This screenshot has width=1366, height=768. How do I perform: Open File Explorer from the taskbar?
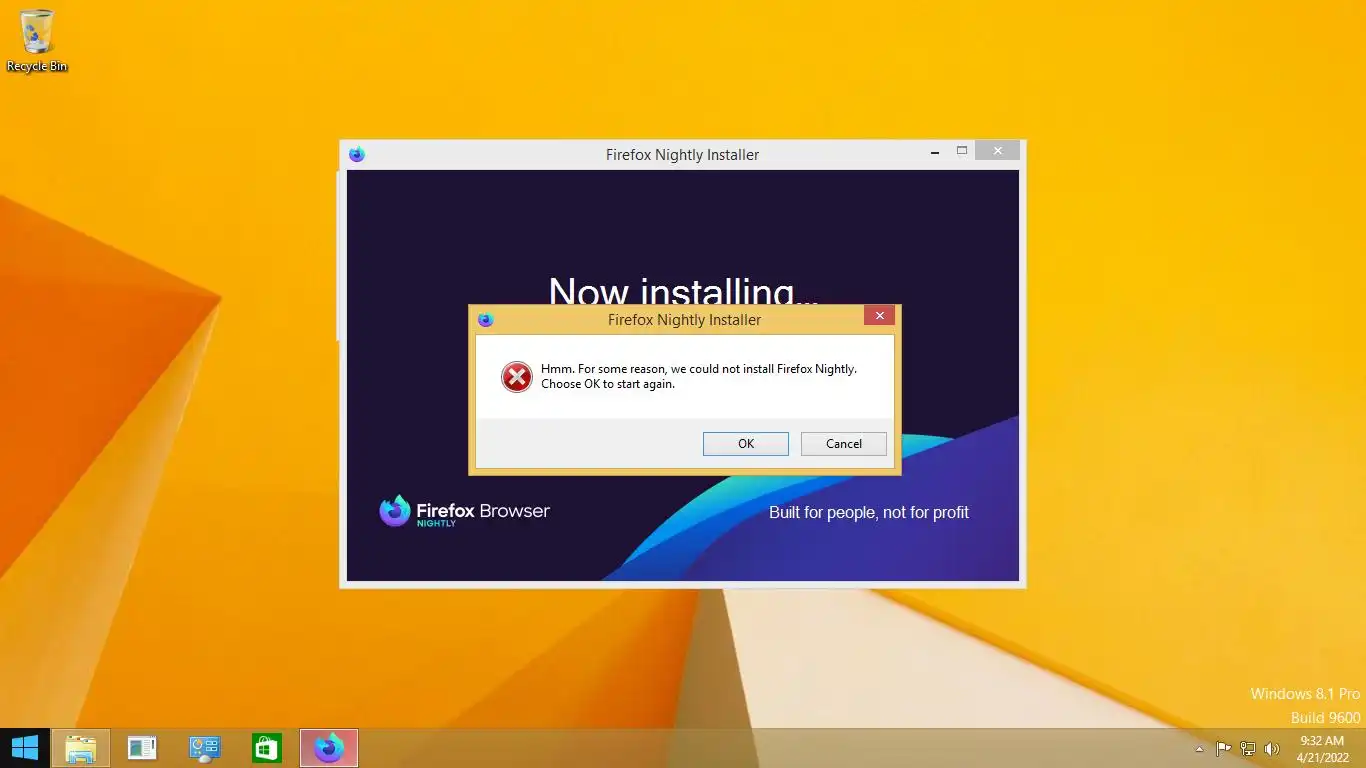(x=81, y=748)
